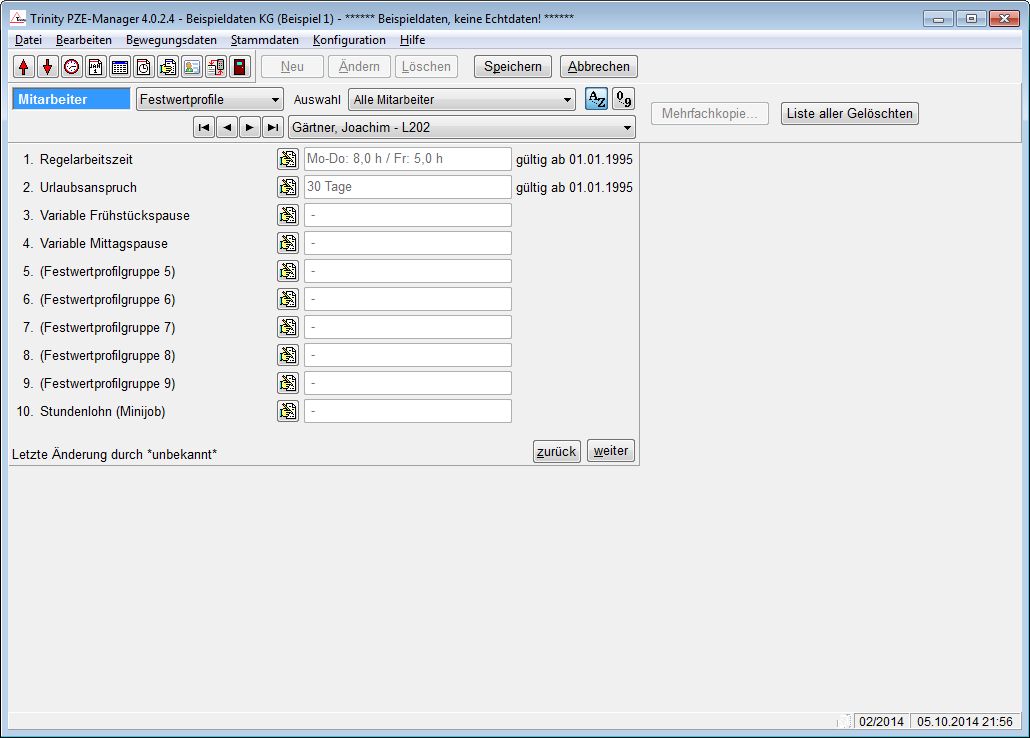Toggle alphabetical A-Z sorting

596,99
